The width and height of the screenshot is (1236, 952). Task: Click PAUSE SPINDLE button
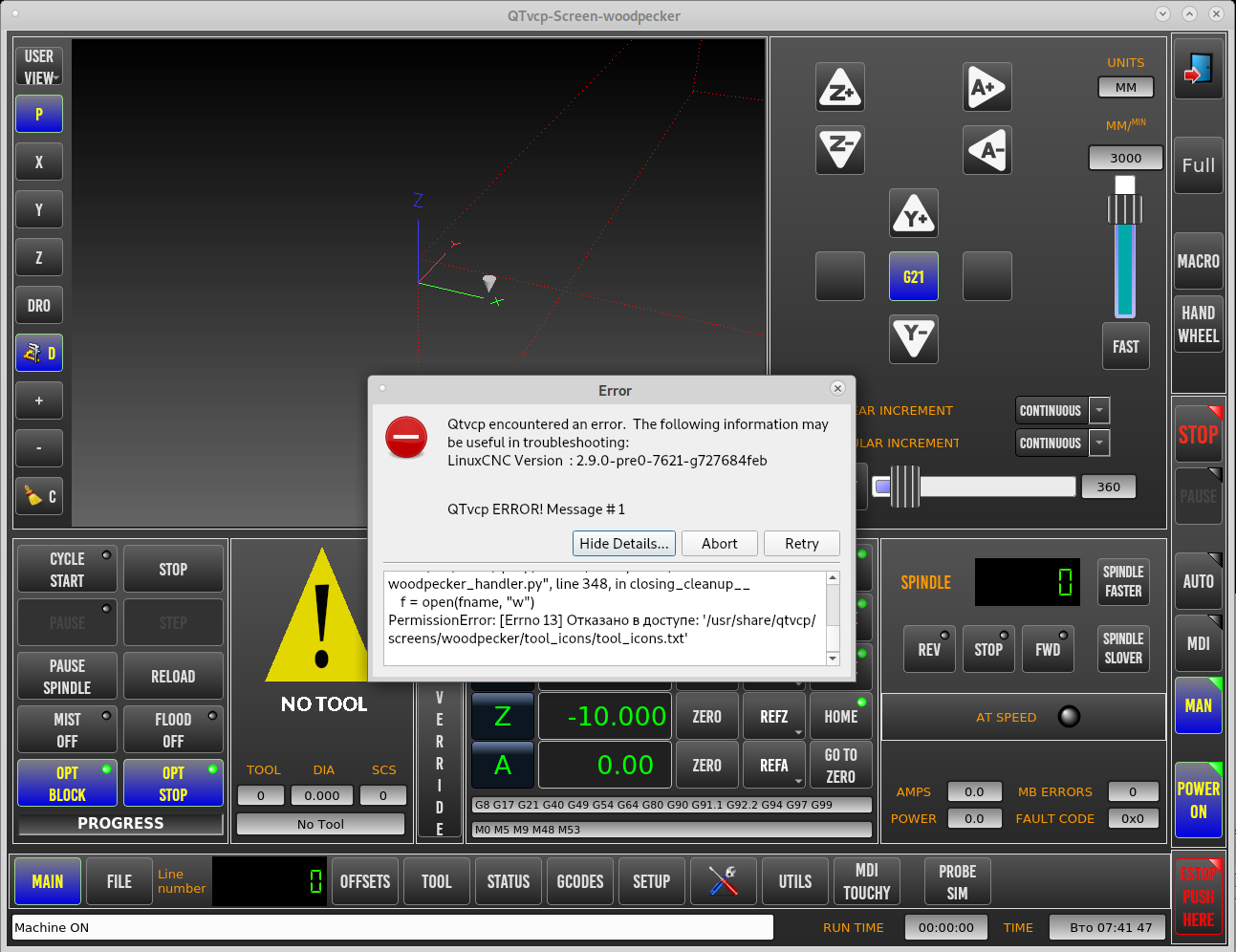[x=67, y=677]
